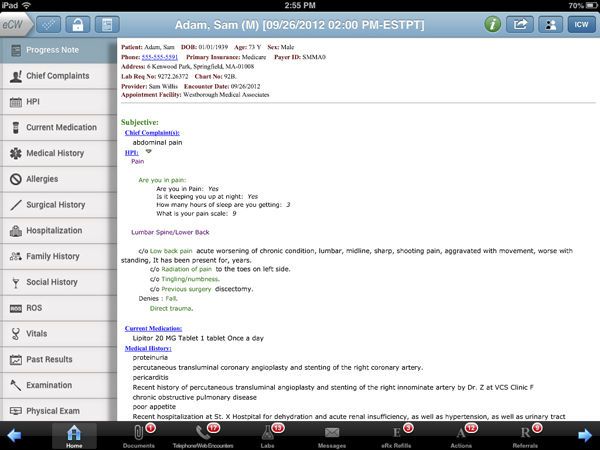Open eRx Refills in bottom bar
The image size is (600, 450).
397,434
